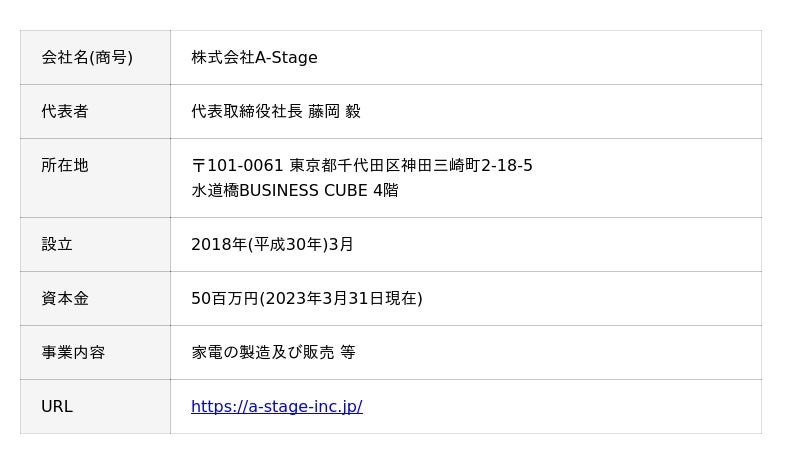Click the 水道橋BUSINESS CUBE 4階 line
The height and width of the screenshot is (464, 800).
click(x=294, y=190)
